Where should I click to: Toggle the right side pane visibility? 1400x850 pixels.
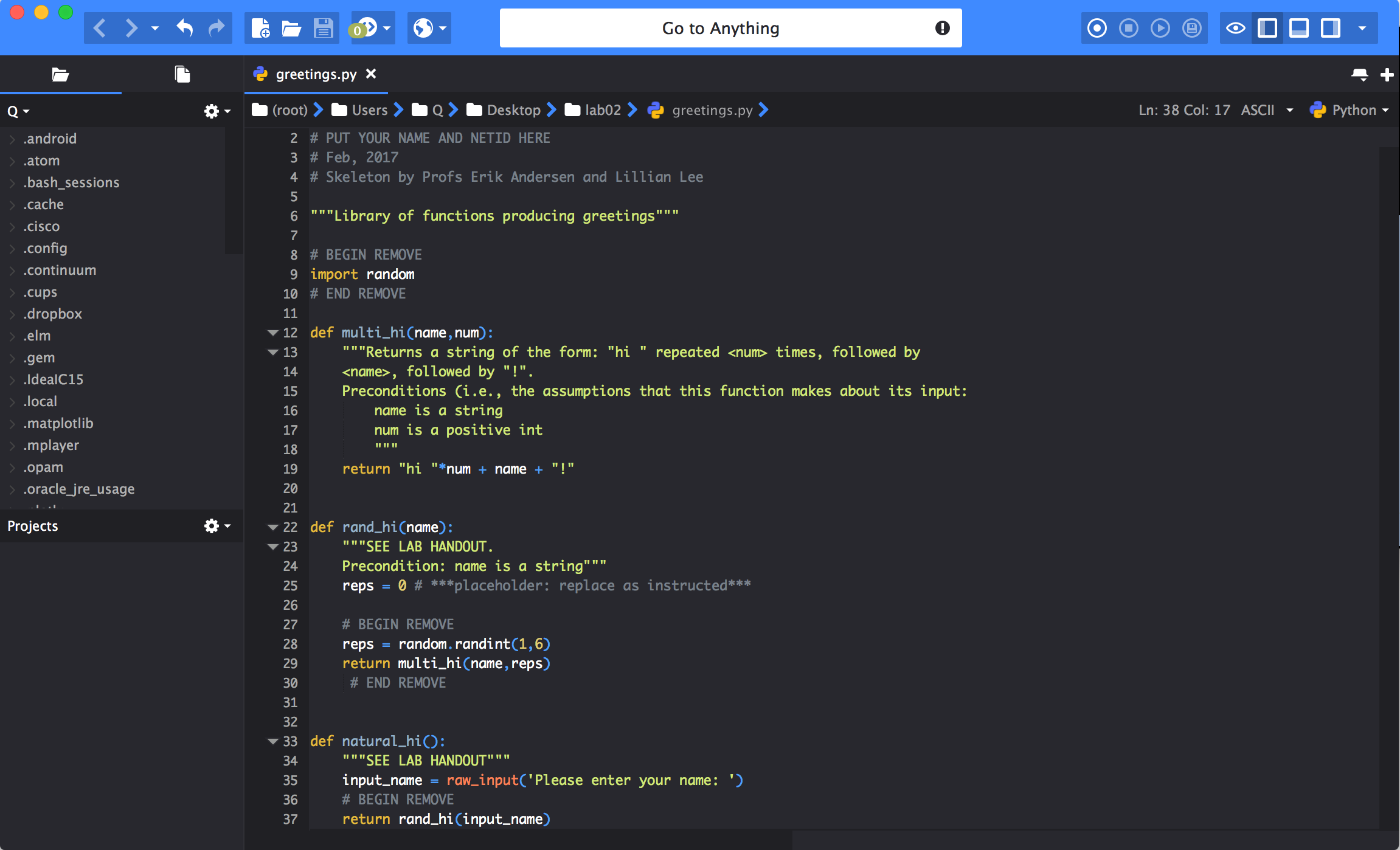coord(1330,28)
